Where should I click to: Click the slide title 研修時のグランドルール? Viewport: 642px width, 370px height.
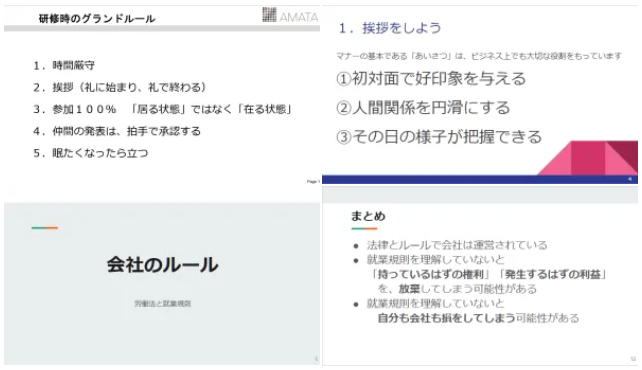pos(97,18)
